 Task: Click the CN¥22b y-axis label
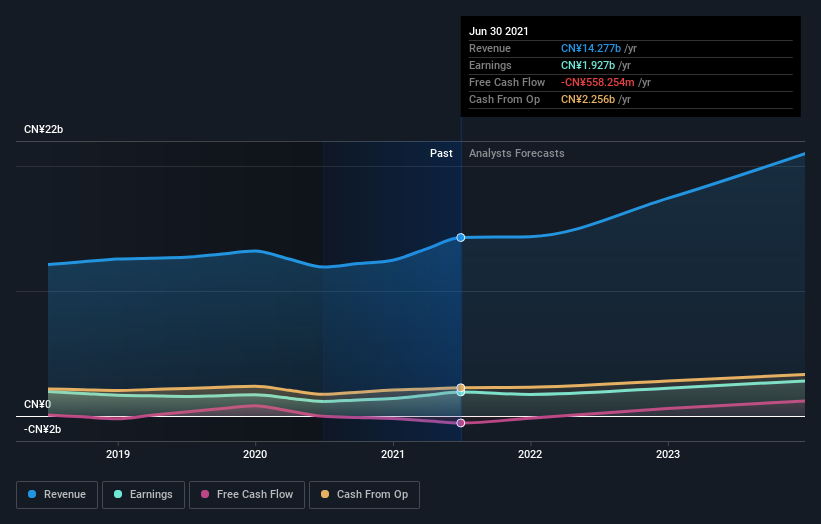click(x=43, y=129)
